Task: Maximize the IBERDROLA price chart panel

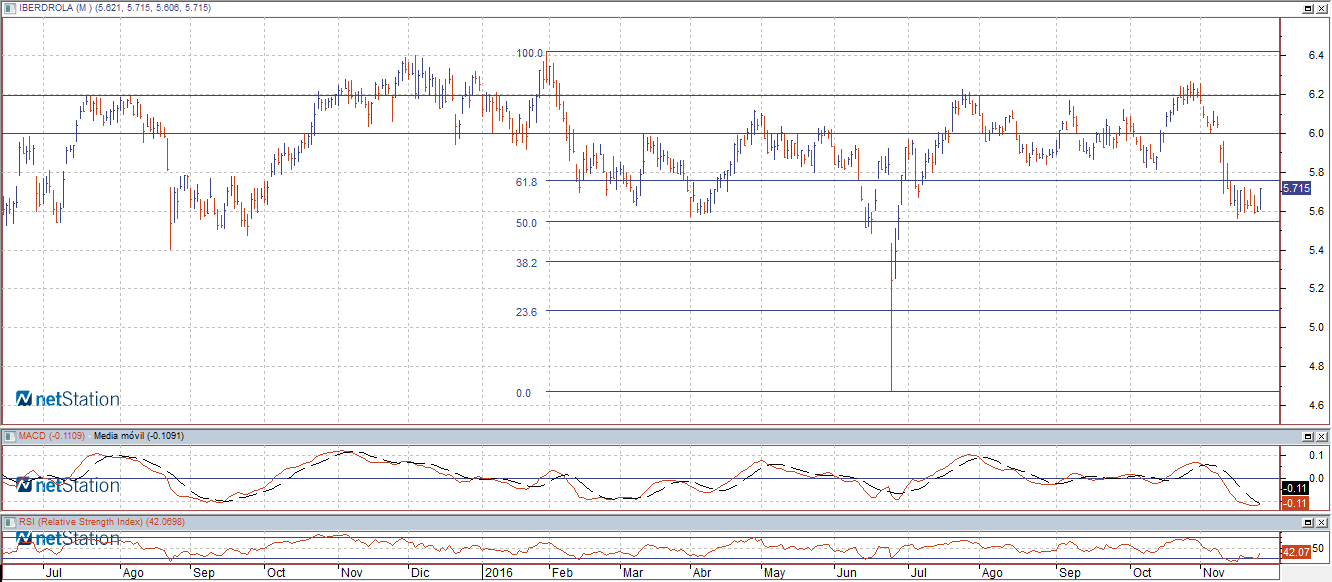Action: point(1307,7)
